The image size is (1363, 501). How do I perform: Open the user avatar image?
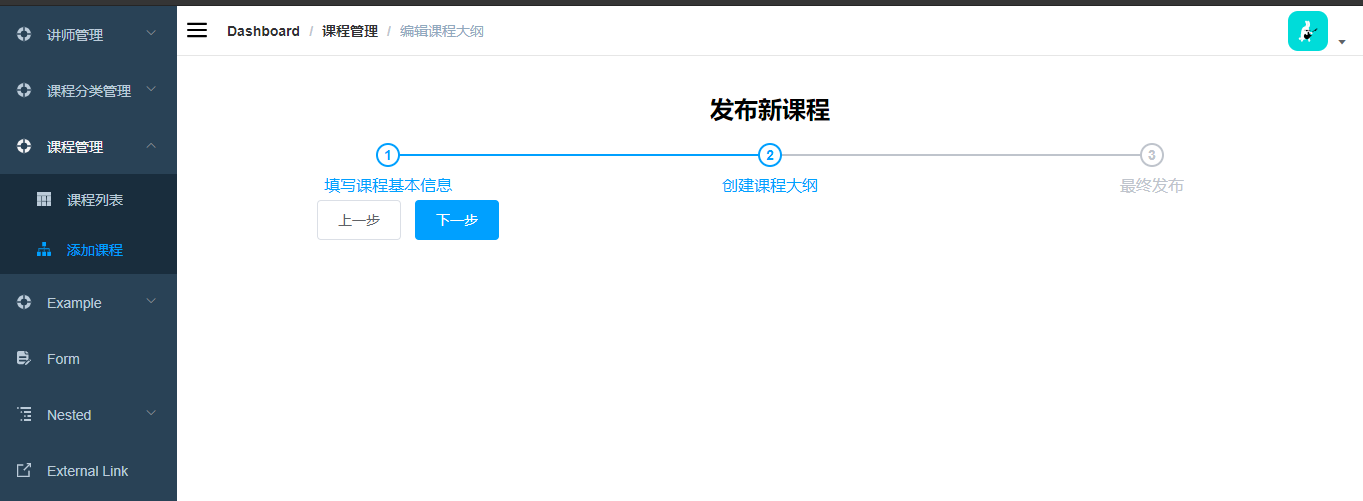coord(1307,31)
